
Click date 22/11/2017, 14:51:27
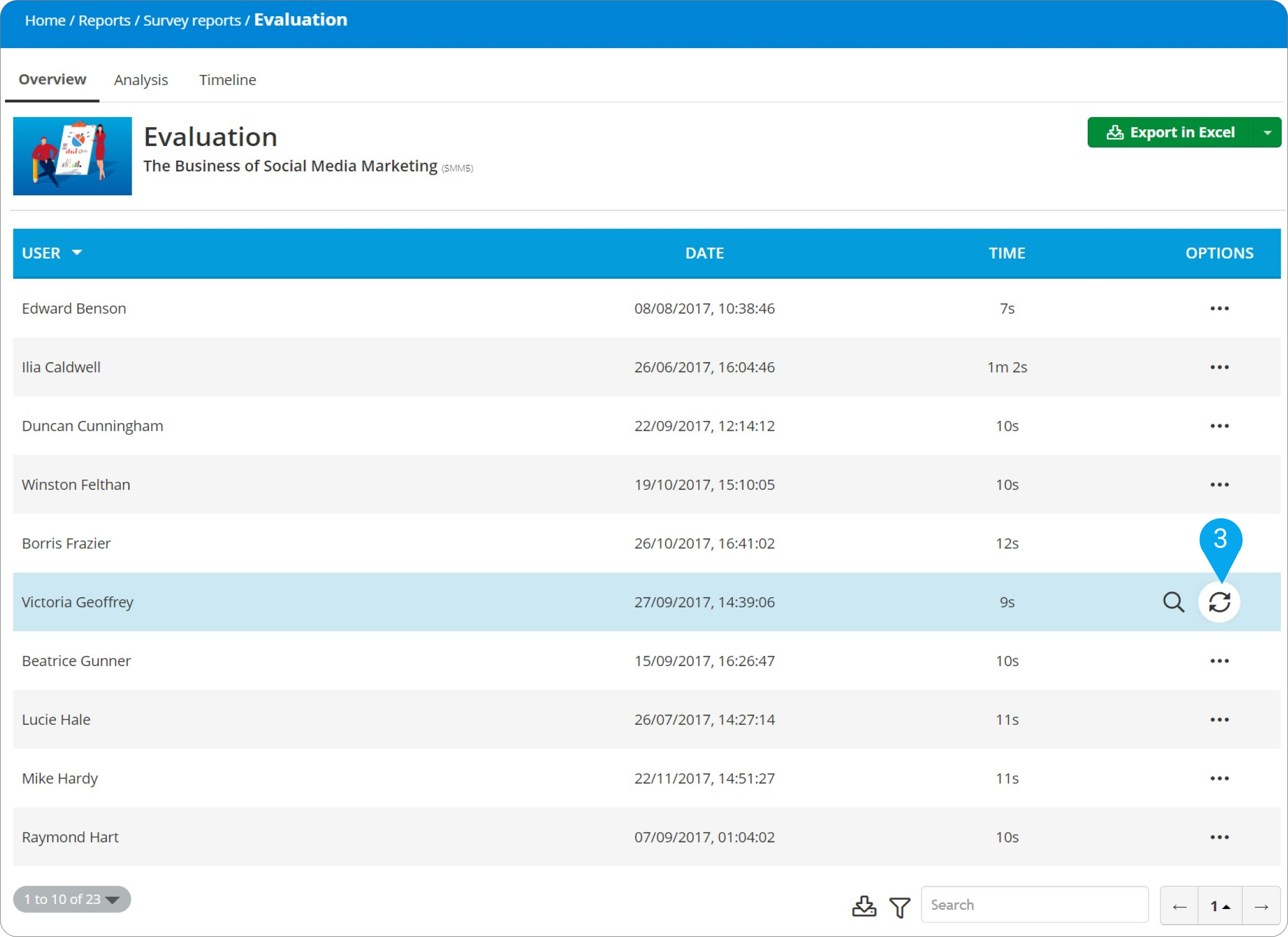coord(704,779)
